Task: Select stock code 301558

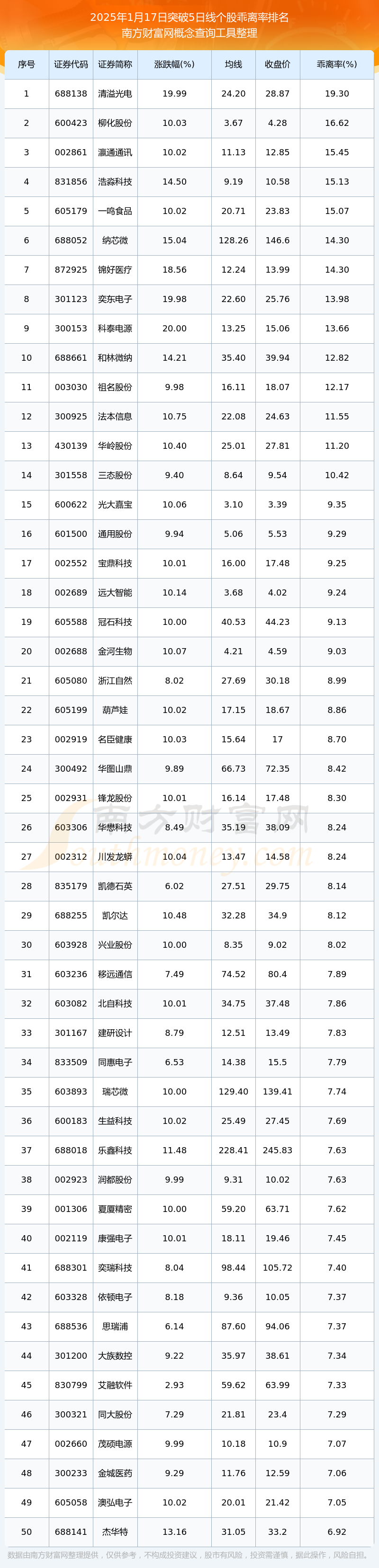Action: pyautogui.click(x=71, y=475)
